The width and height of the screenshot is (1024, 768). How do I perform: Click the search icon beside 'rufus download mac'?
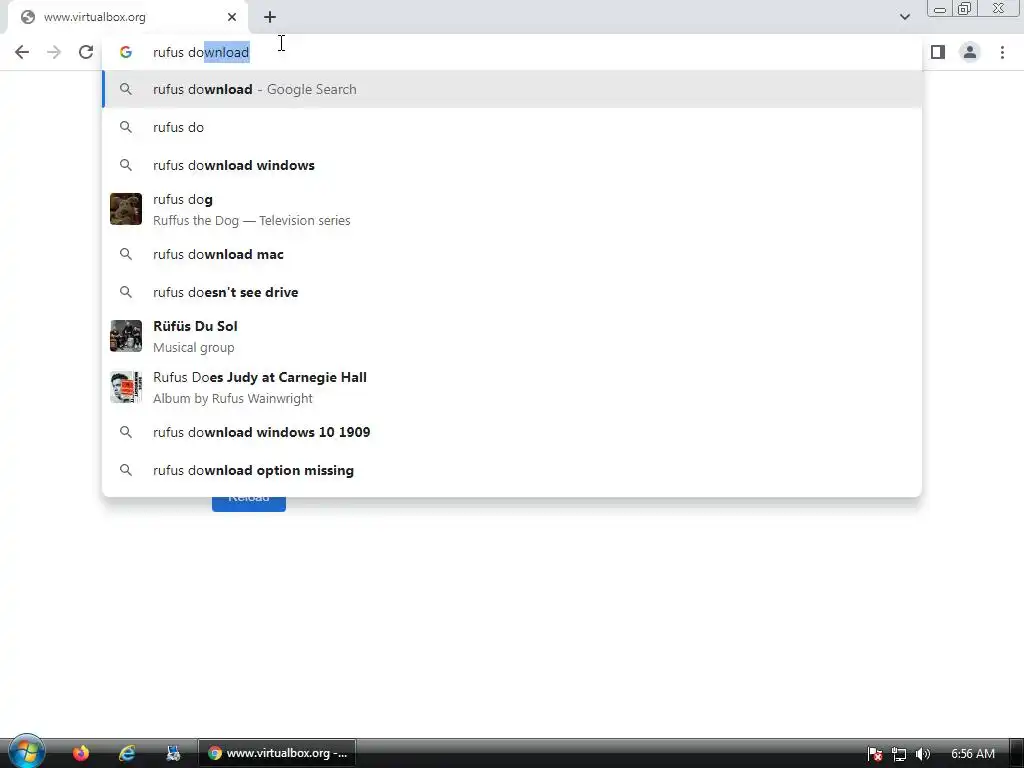coord(126,254)
